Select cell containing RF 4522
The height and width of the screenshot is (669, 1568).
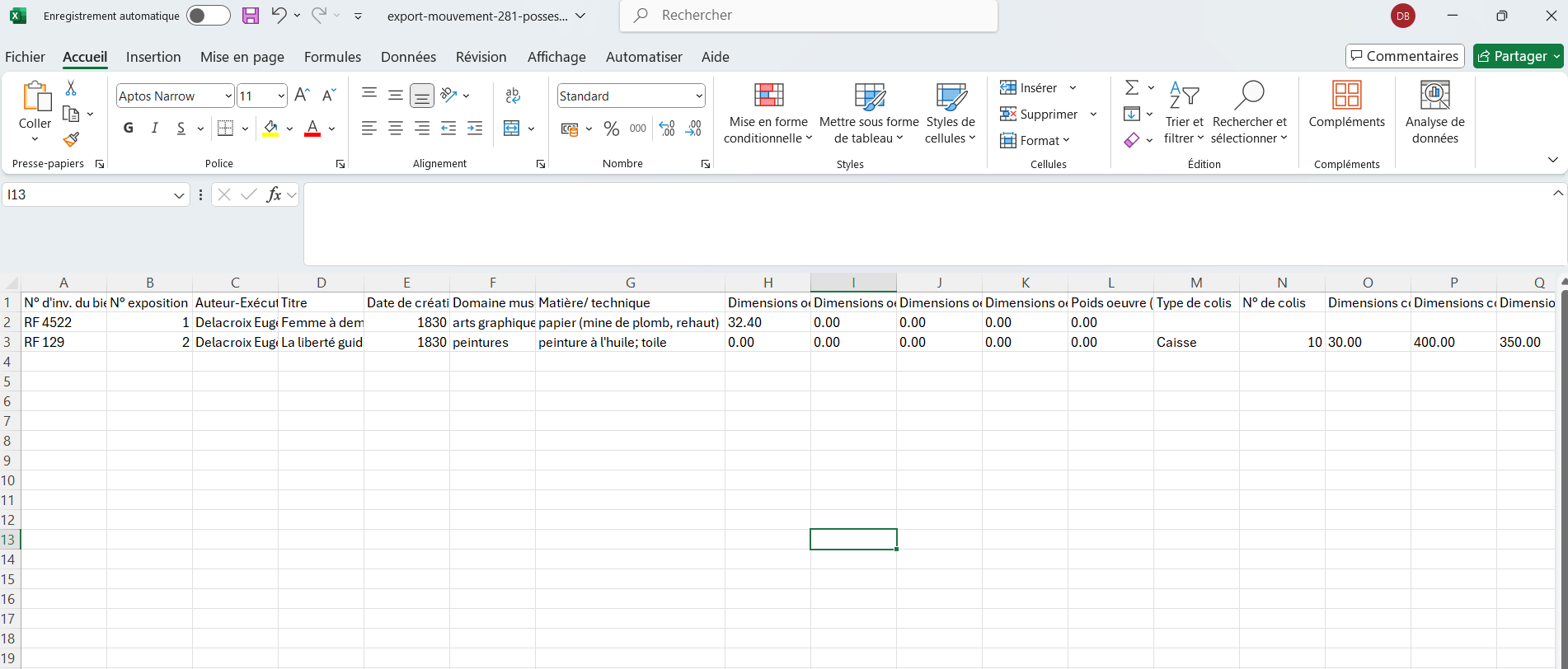point(64,322)
